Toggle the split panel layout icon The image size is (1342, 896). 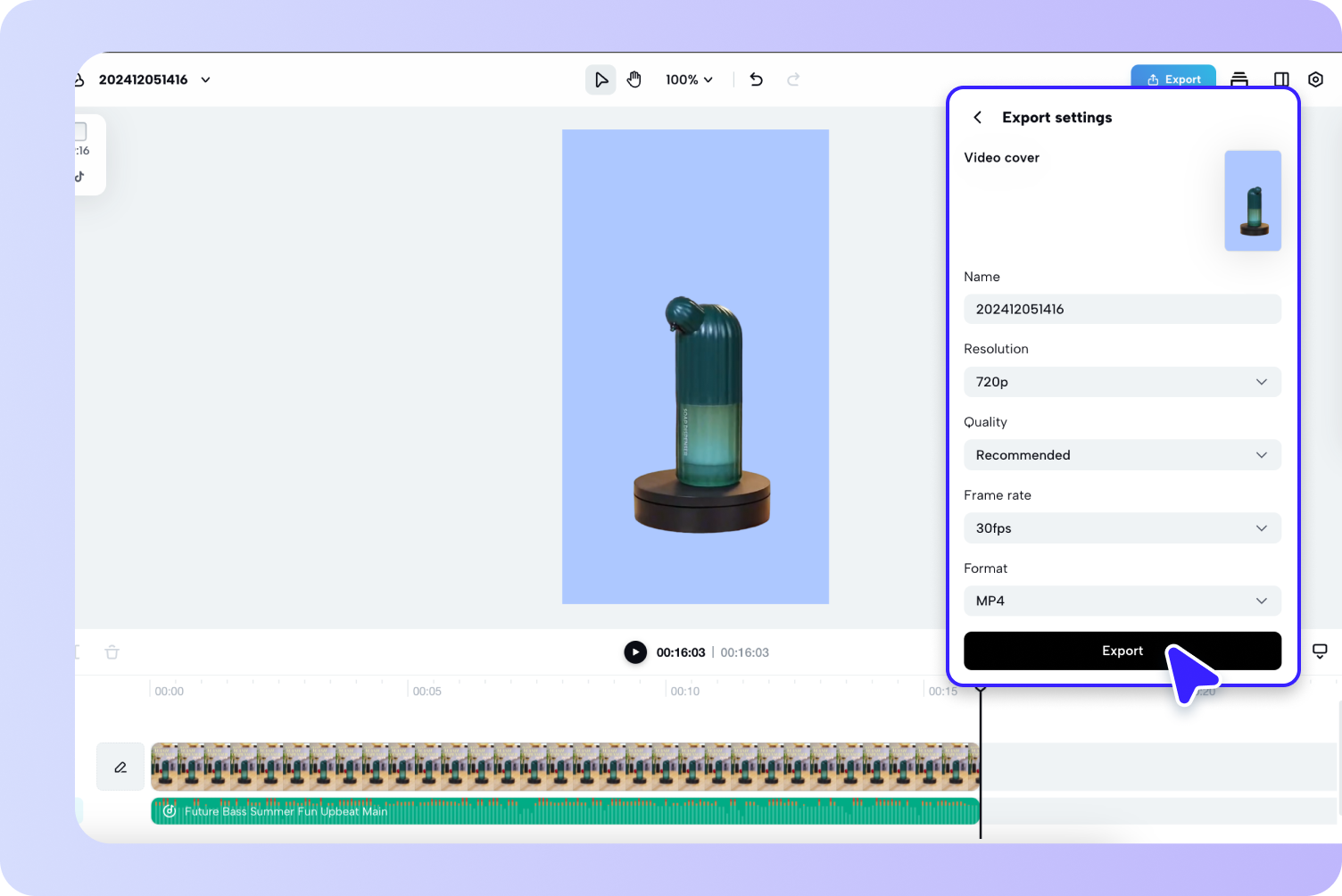1281,79
